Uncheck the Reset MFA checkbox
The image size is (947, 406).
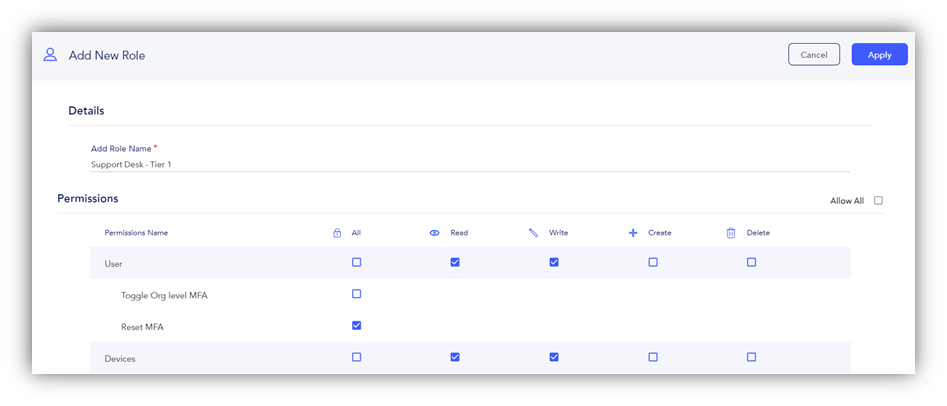(x=356, y=326)
